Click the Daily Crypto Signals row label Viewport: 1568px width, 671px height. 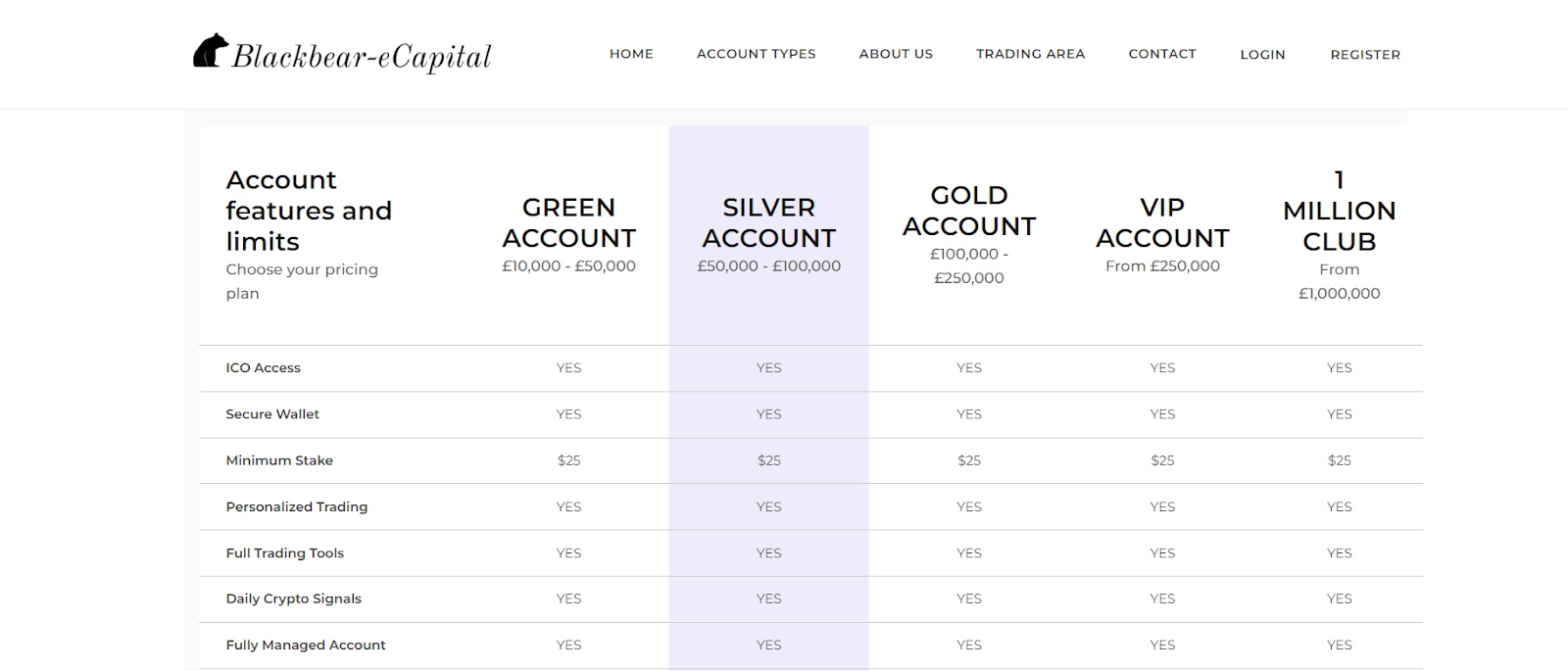293,599
